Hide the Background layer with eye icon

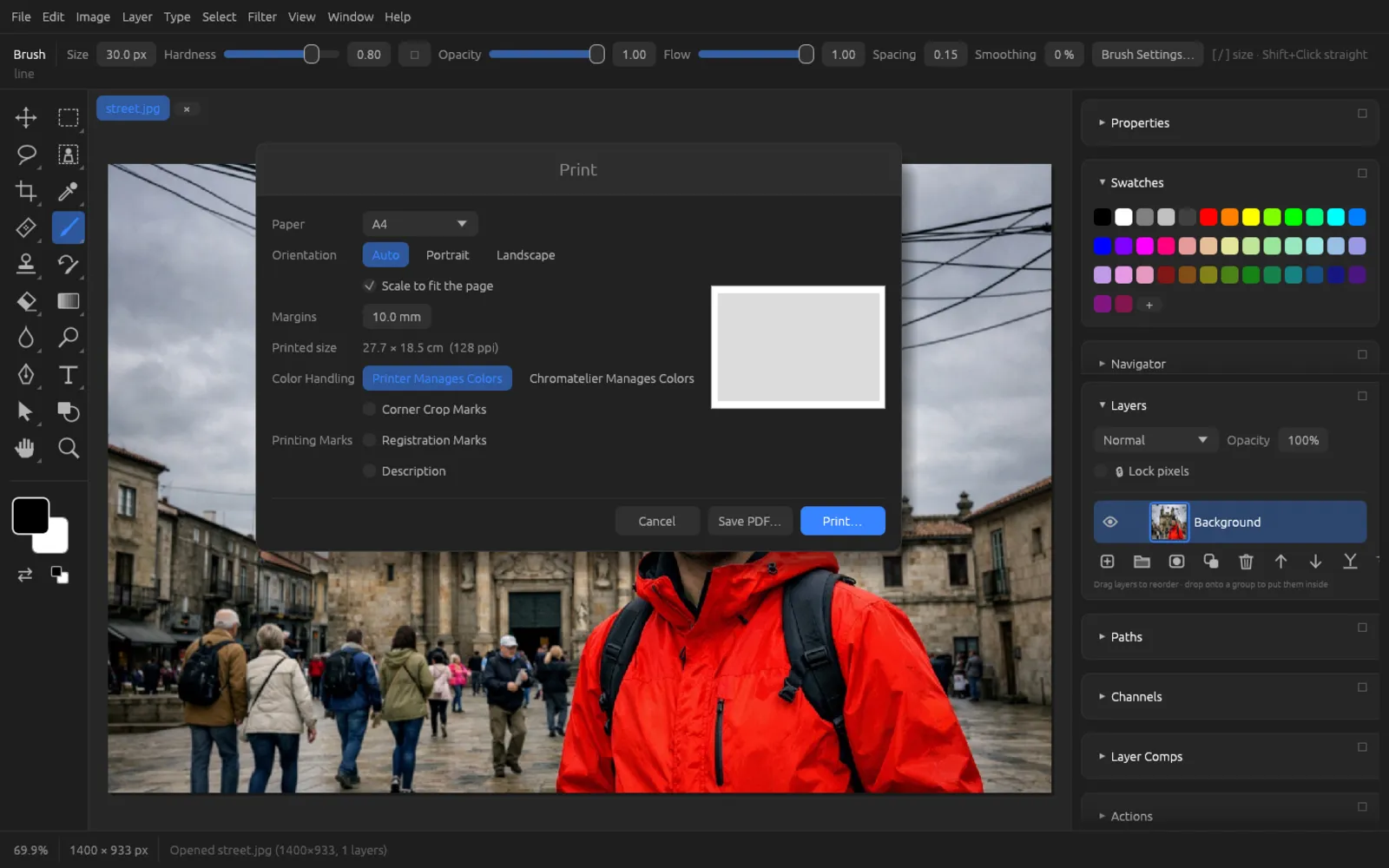1109,522
